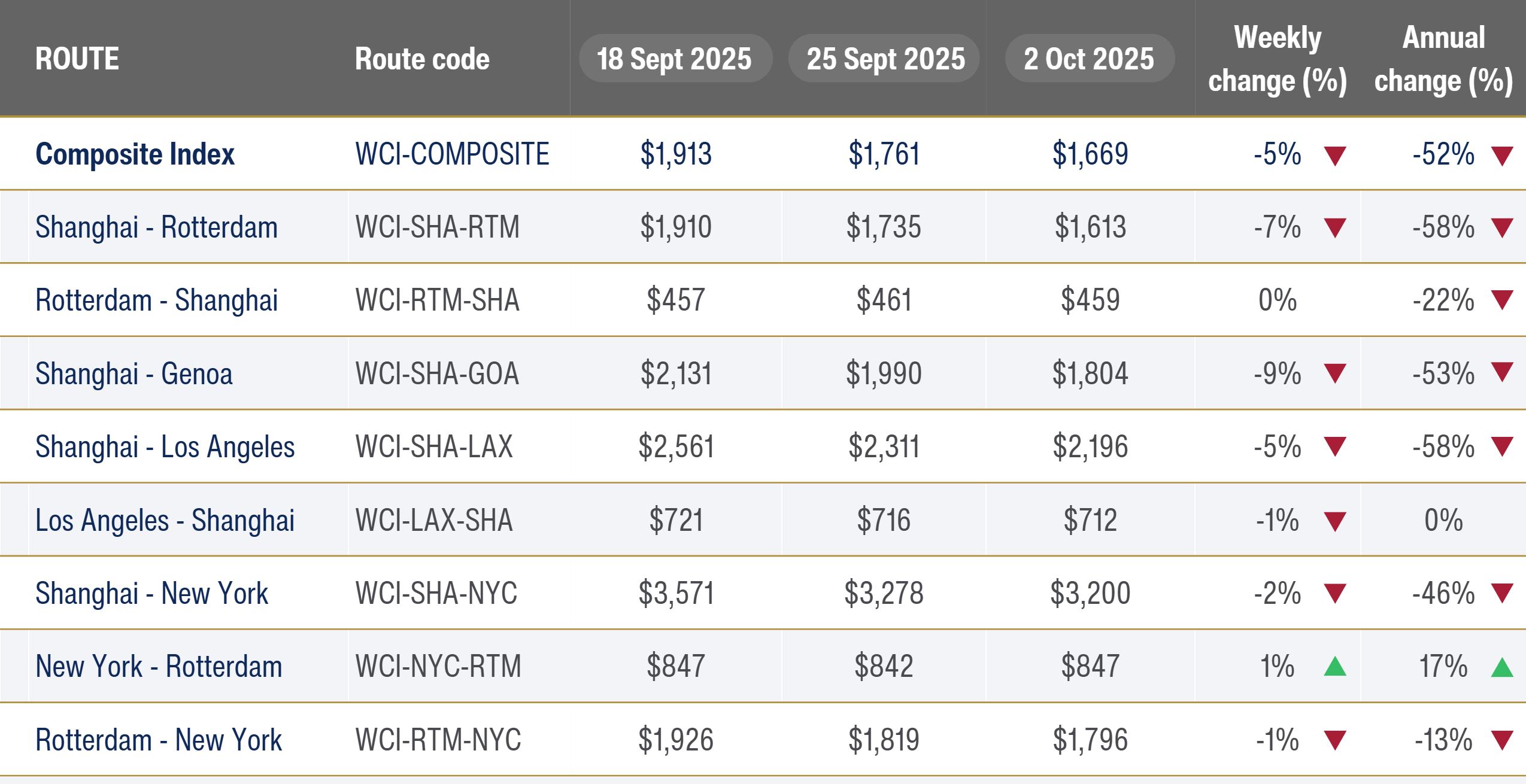Click green up arrow next to 17% annual change
The image size is (1526, 784).
click(x=1501, y=667)
